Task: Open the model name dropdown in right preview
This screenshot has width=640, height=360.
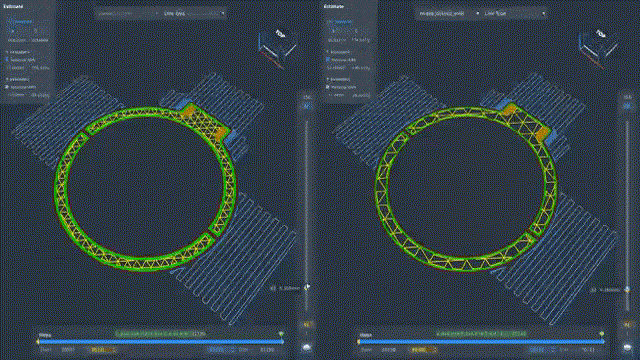Action: [x=449, y=13]
